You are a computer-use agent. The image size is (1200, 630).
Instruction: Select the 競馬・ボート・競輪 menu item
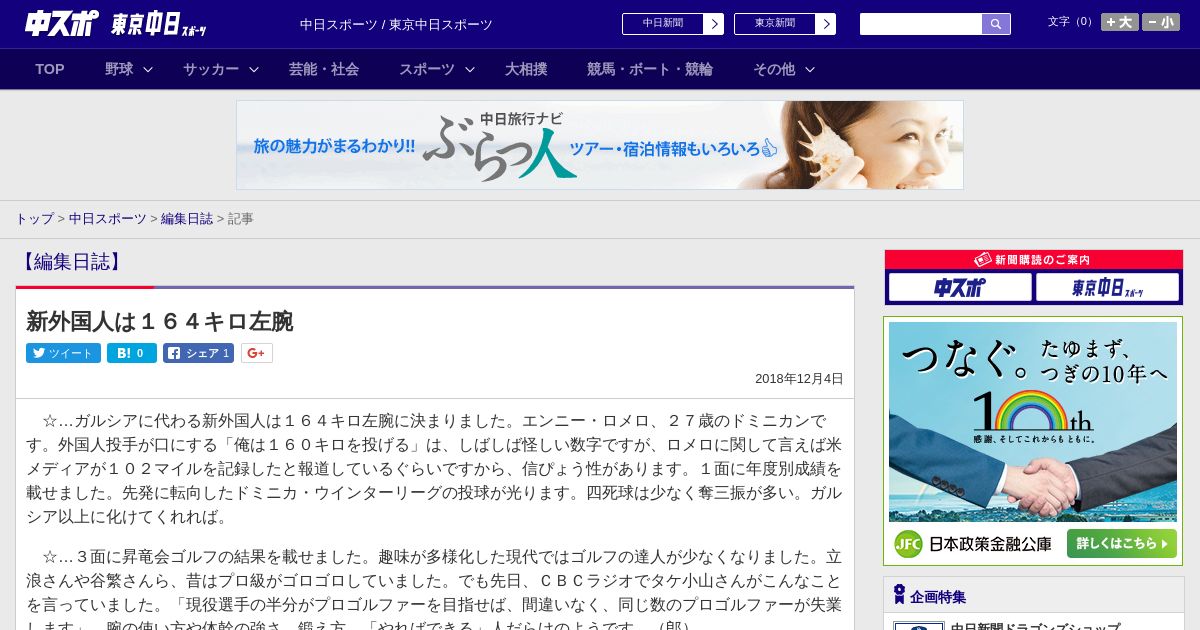coord(650,69)
